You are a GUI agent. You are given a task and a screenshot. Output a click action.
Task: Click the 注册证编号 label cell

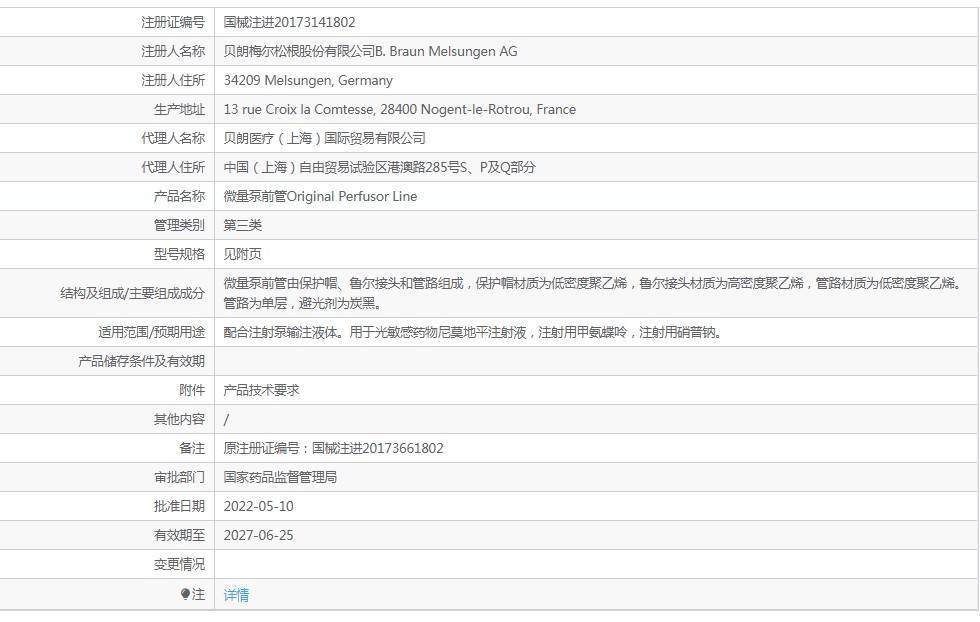[x=173, y=23]
